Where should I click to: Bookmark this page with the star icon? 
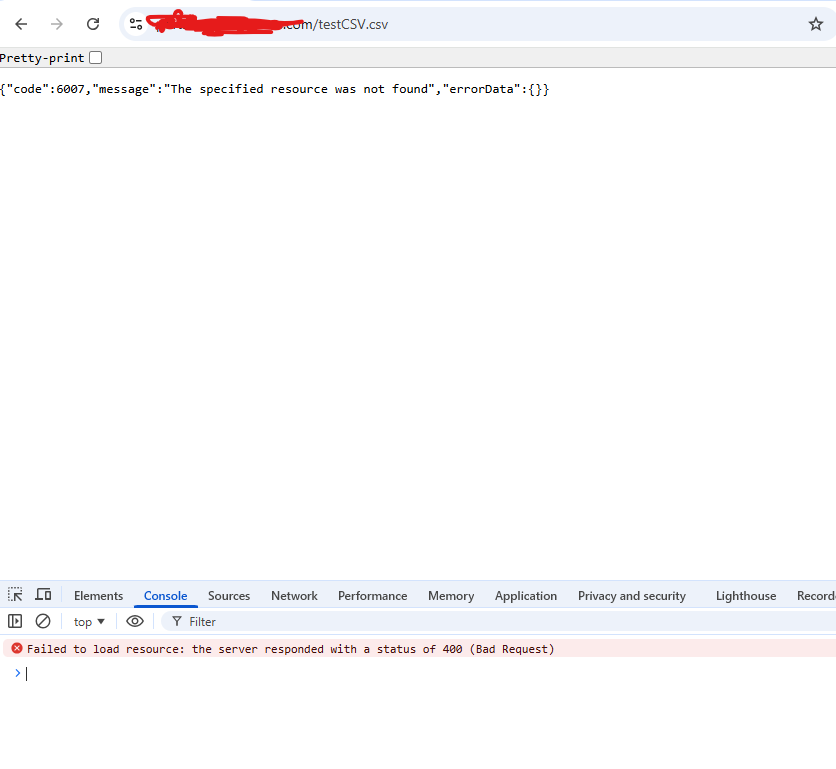pos(815,24)
